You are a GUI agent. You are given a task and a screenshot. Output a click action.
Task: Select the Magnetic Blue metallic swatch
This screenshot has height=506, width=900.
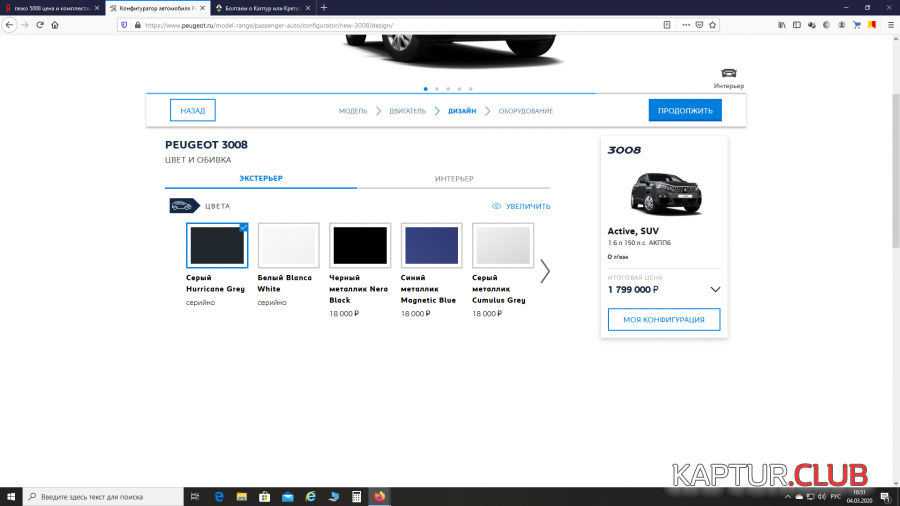[x=431, y=246]
